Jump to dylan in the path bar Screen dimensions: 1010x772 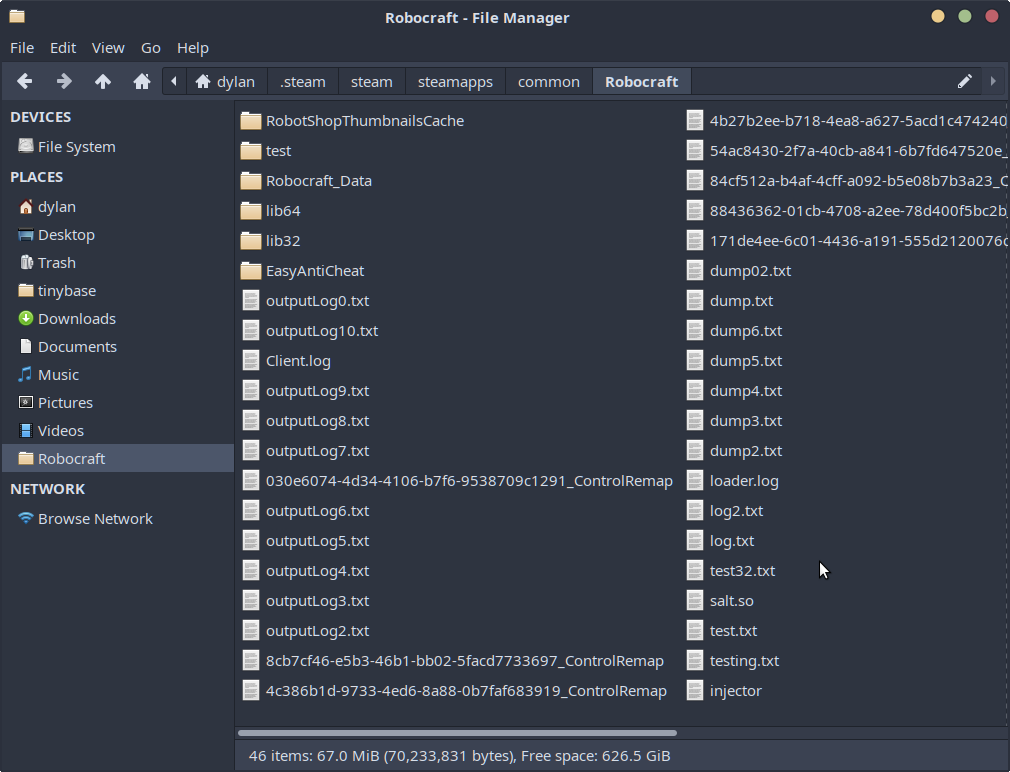[x=226, y=82]
